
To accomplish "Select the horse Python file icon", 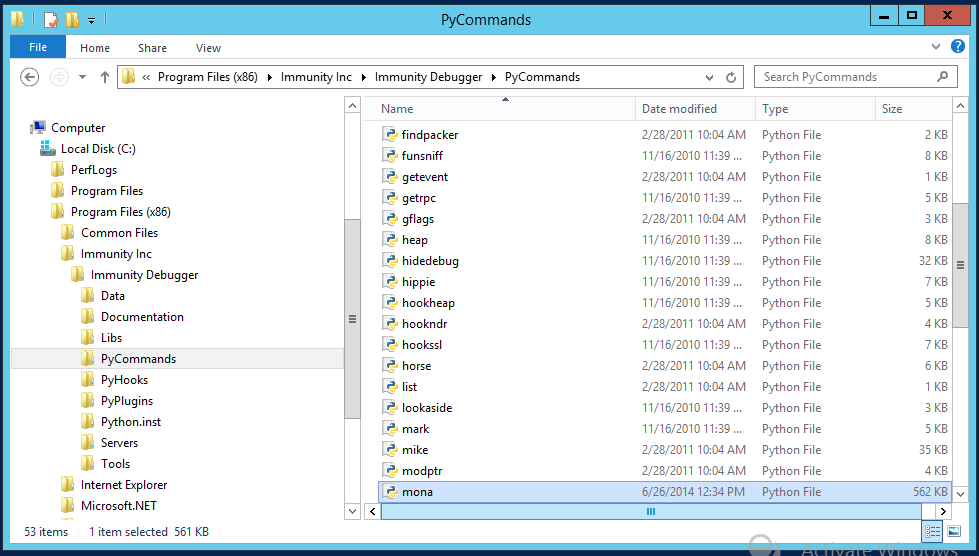I will (x=390, y=366).
